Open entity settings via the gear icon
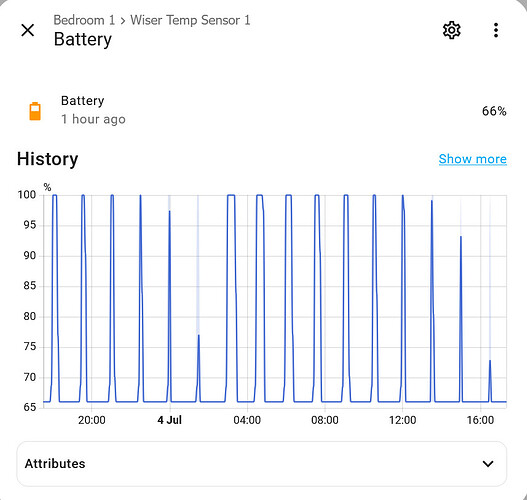Image resolution: width=527 pixels, height=500 pixels. (451, 30)
